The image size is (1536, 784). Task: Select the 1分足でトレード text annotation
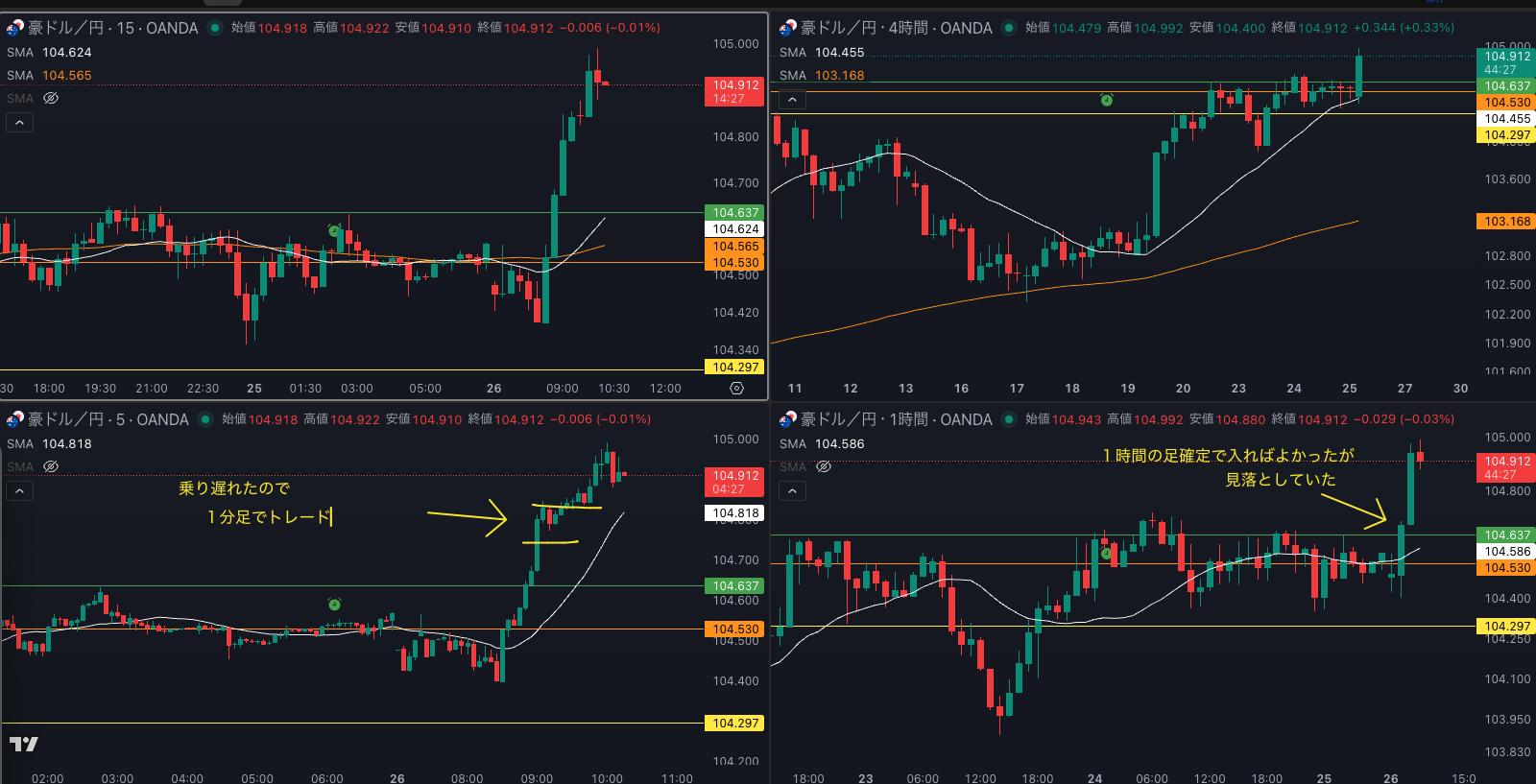click(270, 517)
